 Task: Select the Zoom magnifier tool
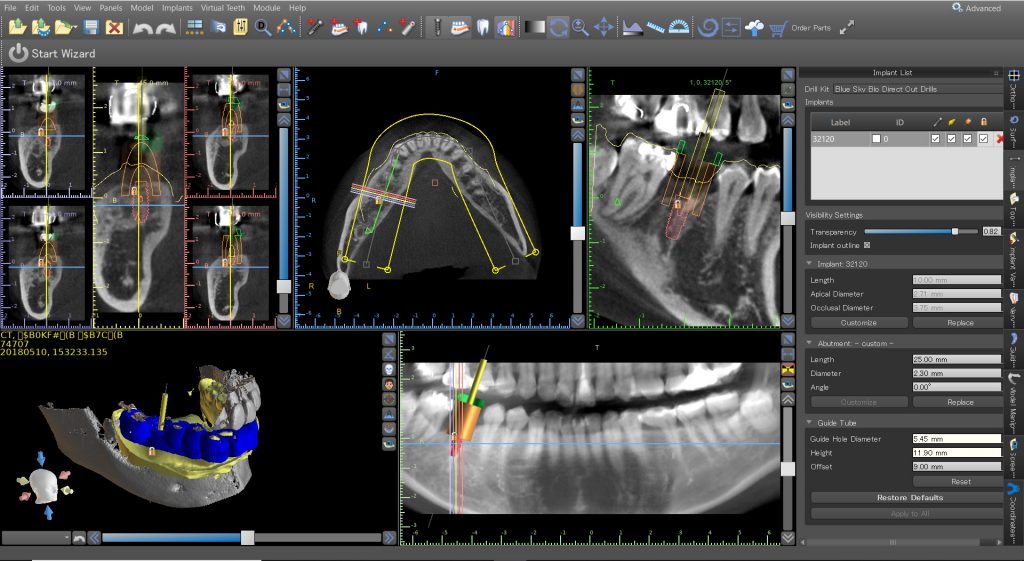pos(581,28)
